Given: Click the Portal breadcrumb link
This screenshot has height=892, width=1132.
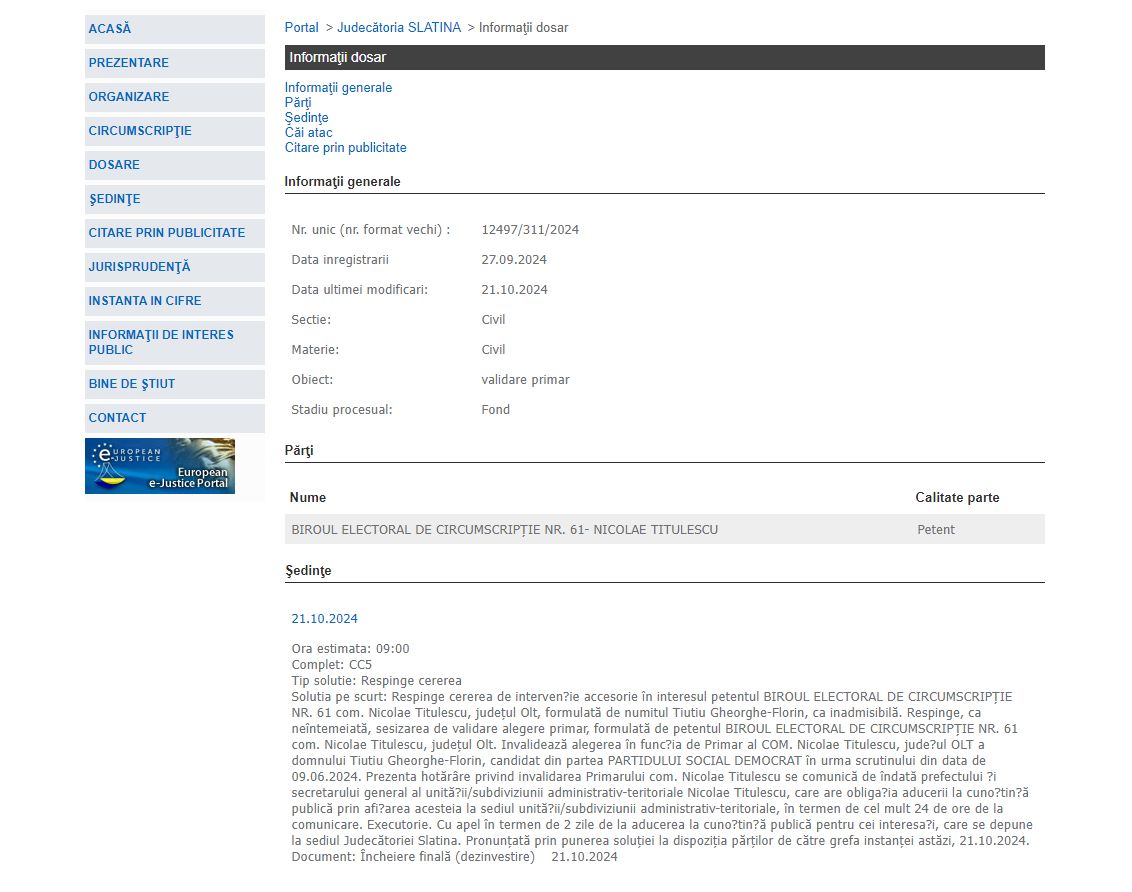Looking at the screenshot, I should pyautogui.click(x=302, y=28).
